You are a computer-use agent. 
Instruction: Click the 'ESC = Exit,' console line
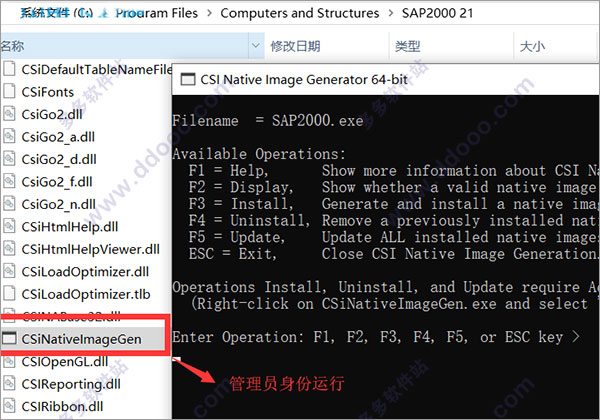tap(393, 254)
